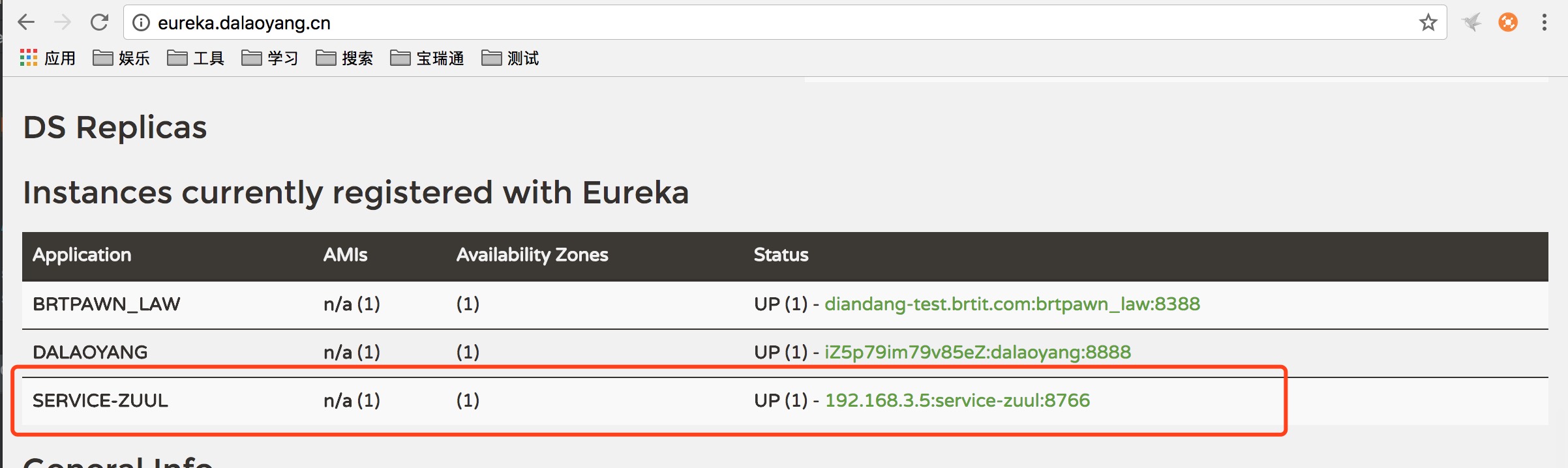Open the 学习 bookmark folder

[x=270, y=59]
